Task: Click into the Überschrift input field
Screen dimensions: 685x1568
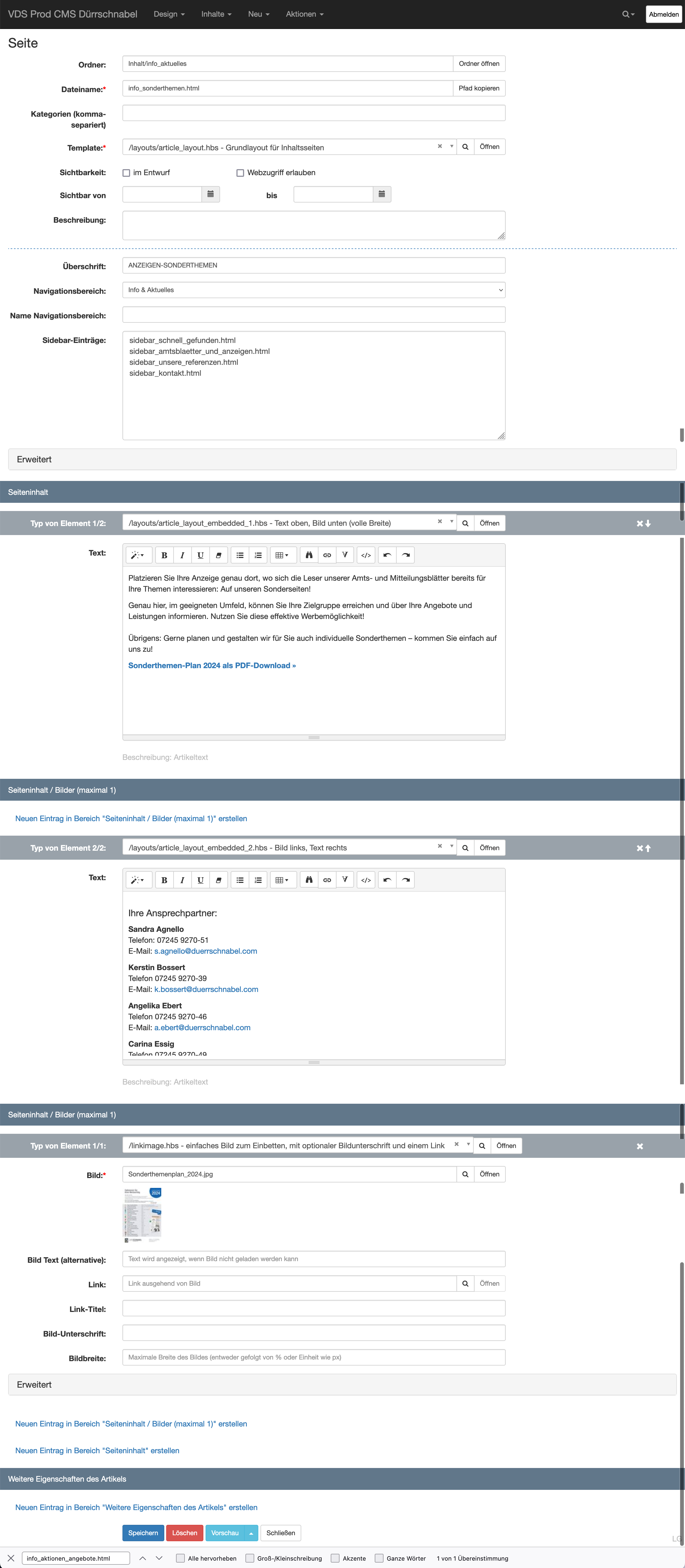Action: click(x=314, y=265)
